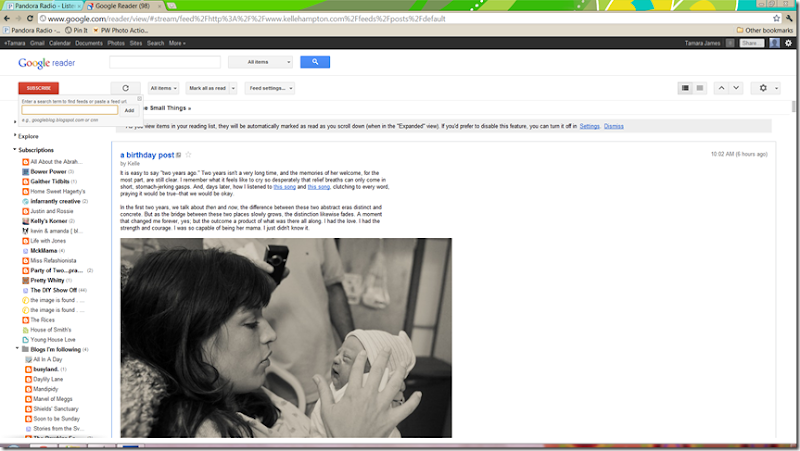Open the settings gear dropdown arrow
The height and width of the screenshot is (451, 800).
(776, 88)
